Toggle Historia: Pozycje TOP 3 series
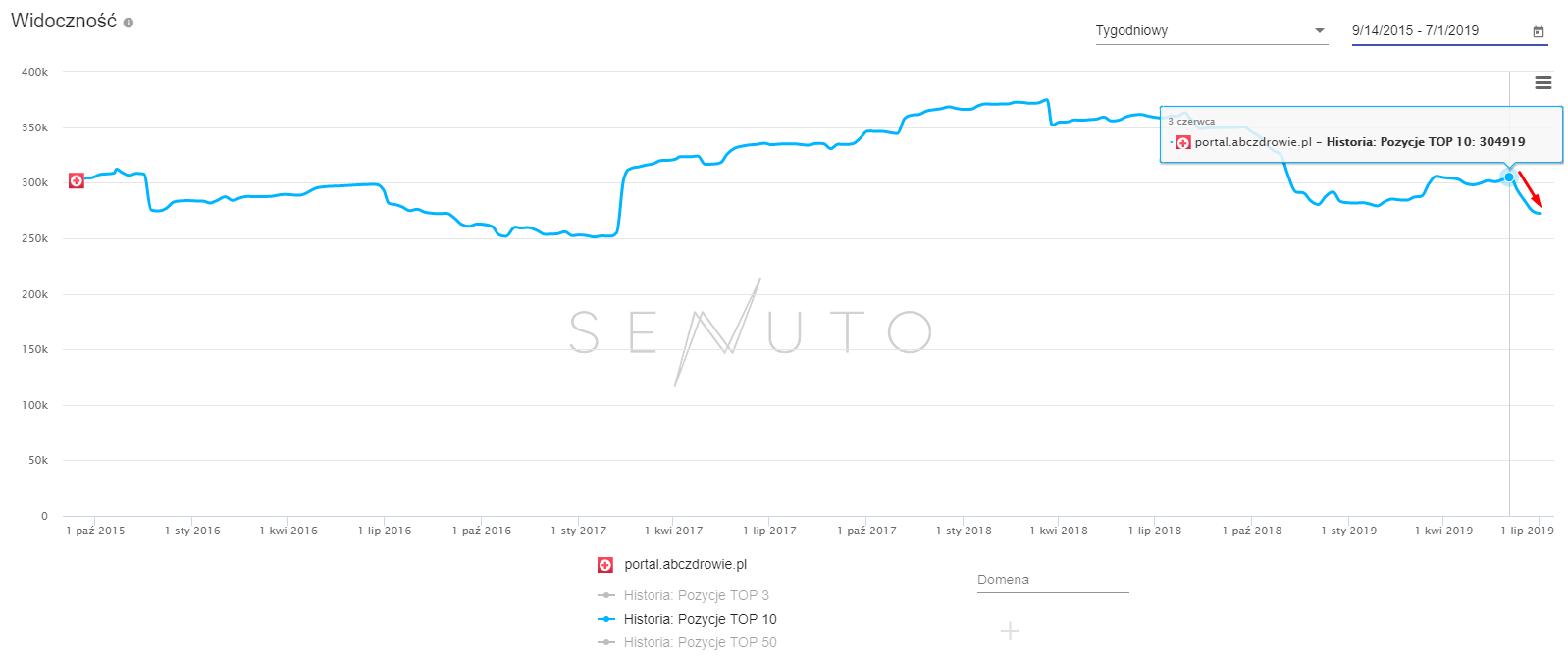Screen dimensions: 1568x657 [x=696, y=595]
